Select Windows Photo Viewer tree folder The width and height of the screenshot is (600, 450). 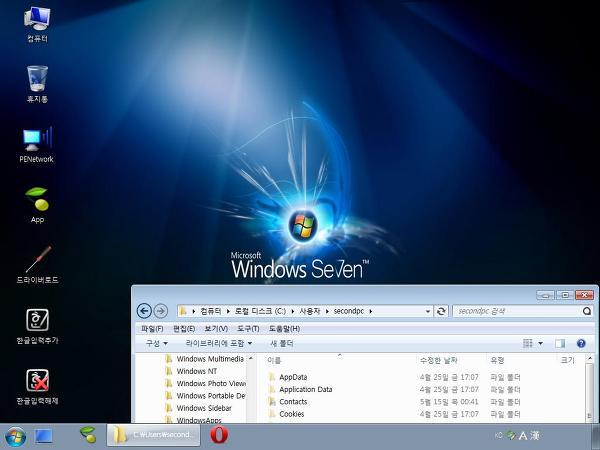click(x=206, y=383)
